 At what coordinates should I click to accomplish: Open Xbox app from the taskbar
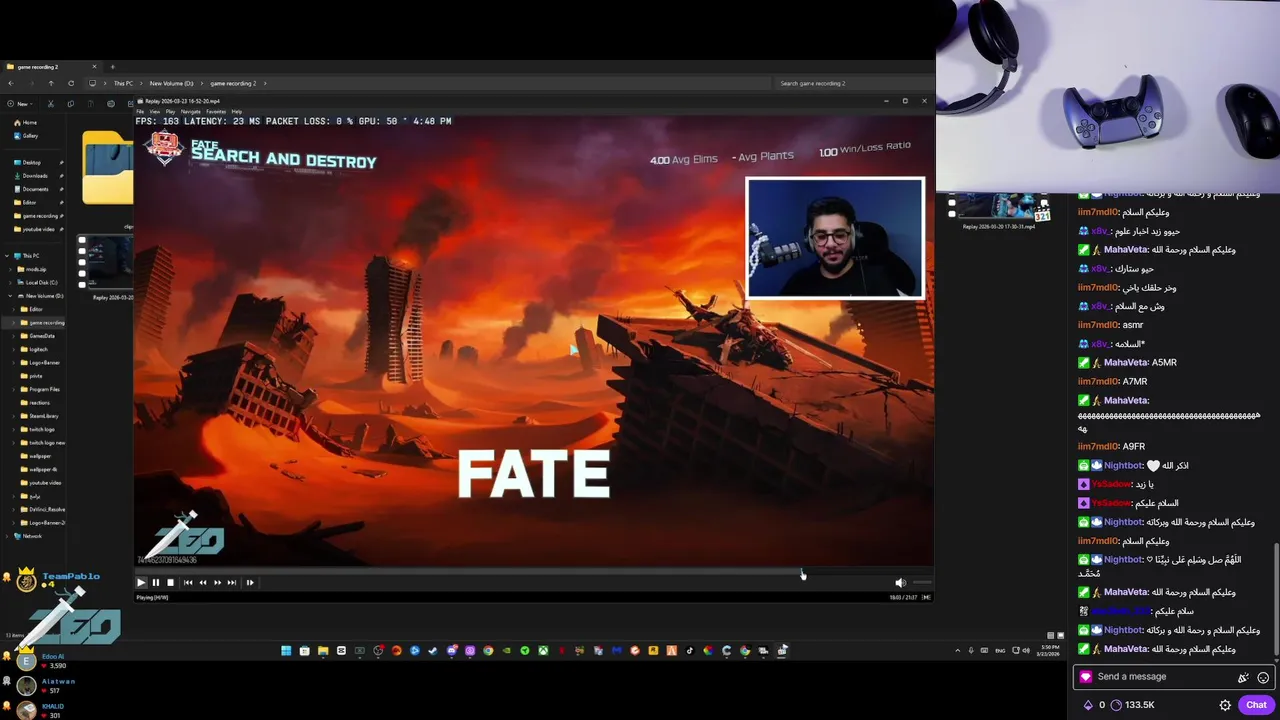pos(543,650)
